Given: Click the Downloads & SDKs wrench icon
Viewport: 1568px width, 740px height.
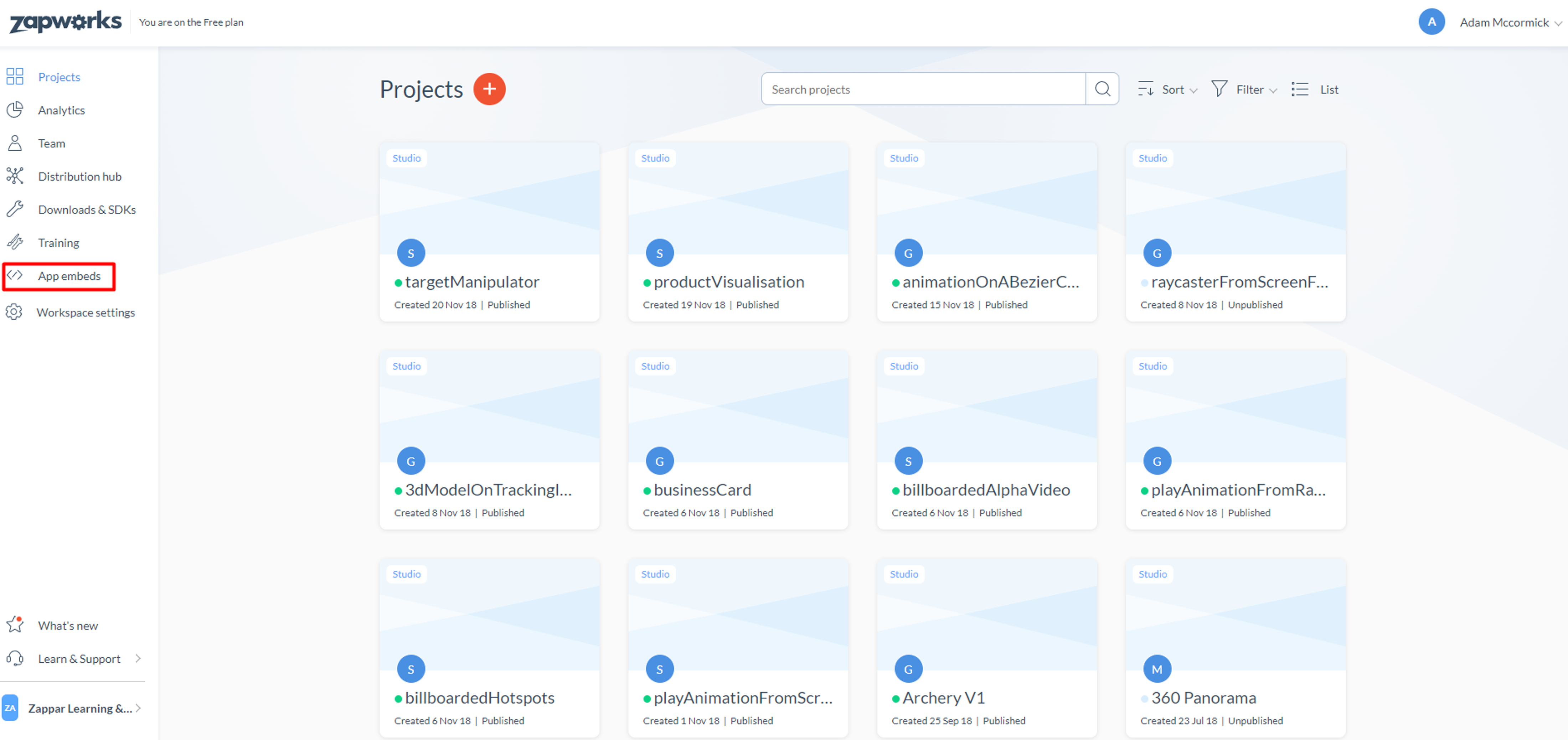Looking at the screenshot, I should click(x=15, y=209).
